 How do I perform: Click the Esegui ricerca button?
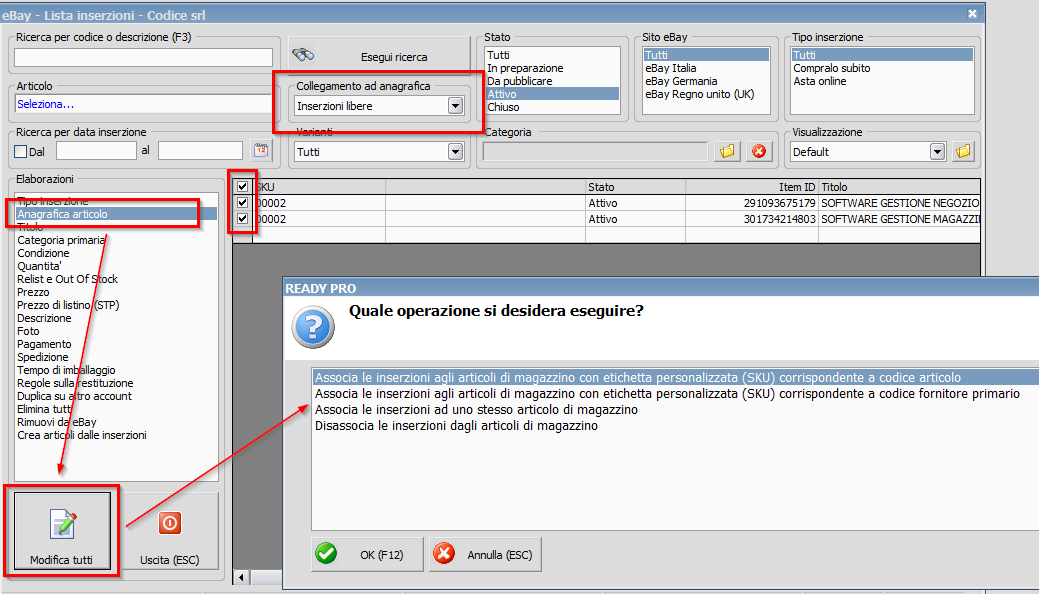(379, 56)
